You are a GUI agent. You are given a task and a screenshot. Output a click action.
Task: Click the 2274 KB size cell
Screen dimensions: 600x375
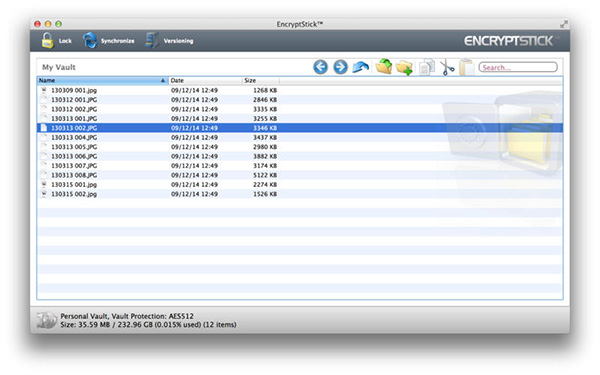click(x=265, y=184)
